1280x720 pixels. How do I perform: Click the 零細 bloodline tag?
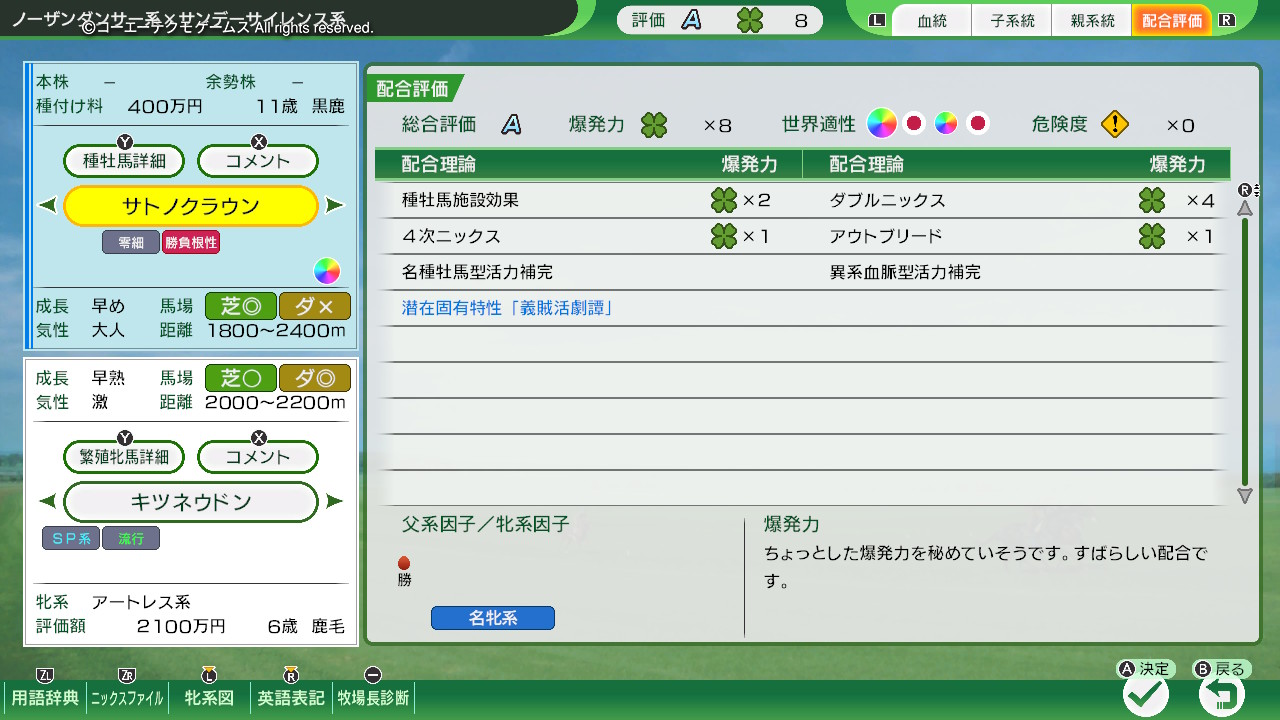pyautogui.click(x=131, y=243)
